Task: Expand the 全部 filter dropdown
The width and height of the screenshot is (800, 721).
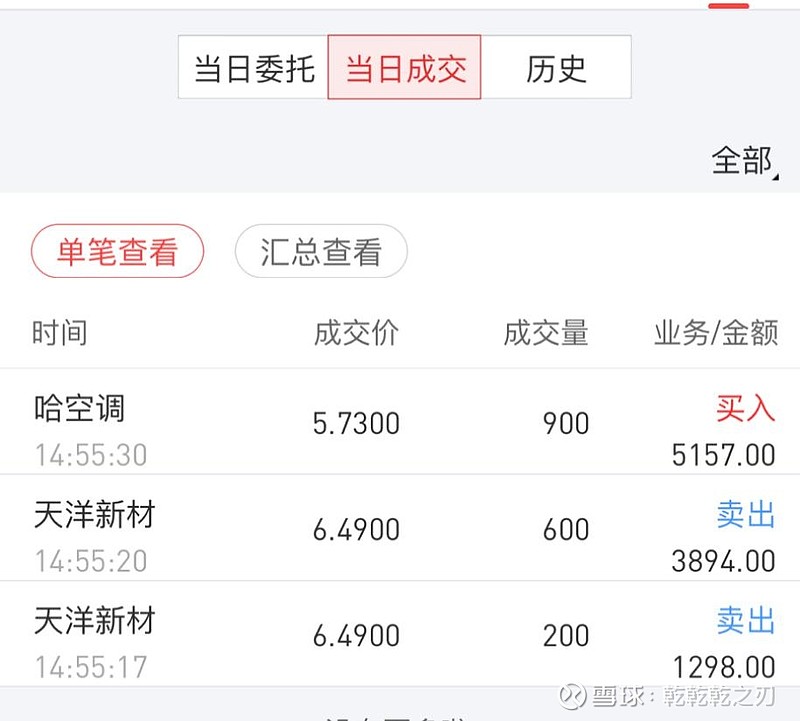Action: tap(744, 161)
